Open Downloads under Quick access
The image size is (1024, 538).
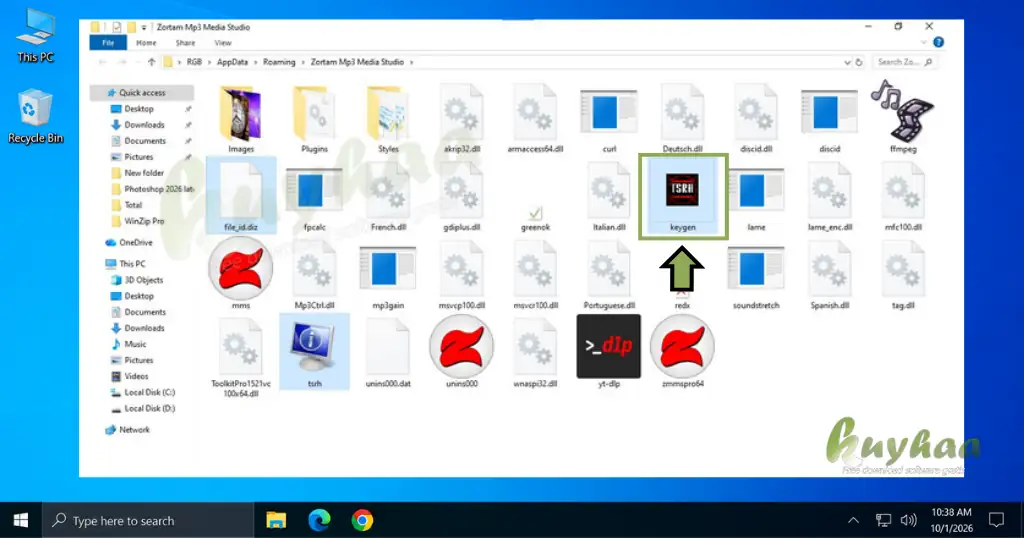pyautogui.click(x=144, y=125)
